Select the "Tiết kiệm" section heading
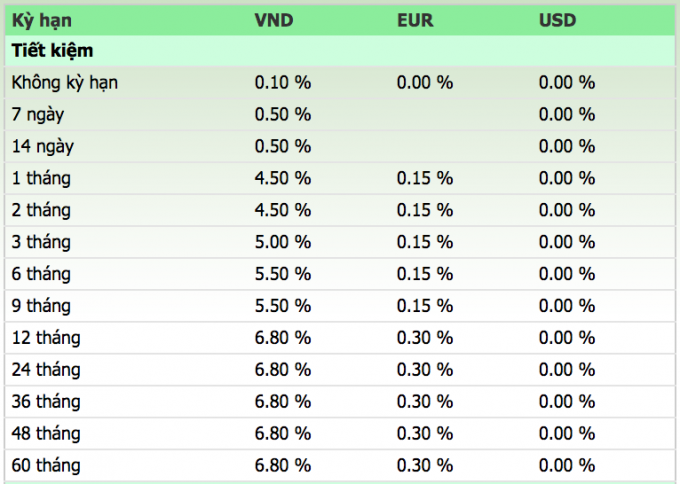Screen dimensions: 680x484 click(x=53, y=50)
